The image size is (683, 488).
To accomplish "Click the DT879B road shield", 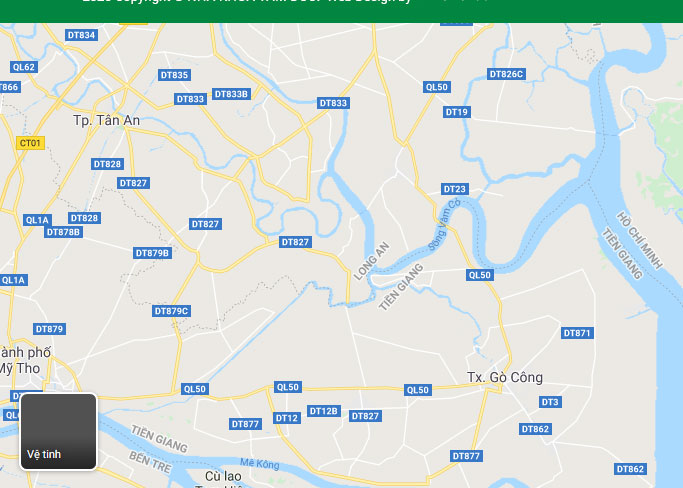I will [x=152, y=253].
